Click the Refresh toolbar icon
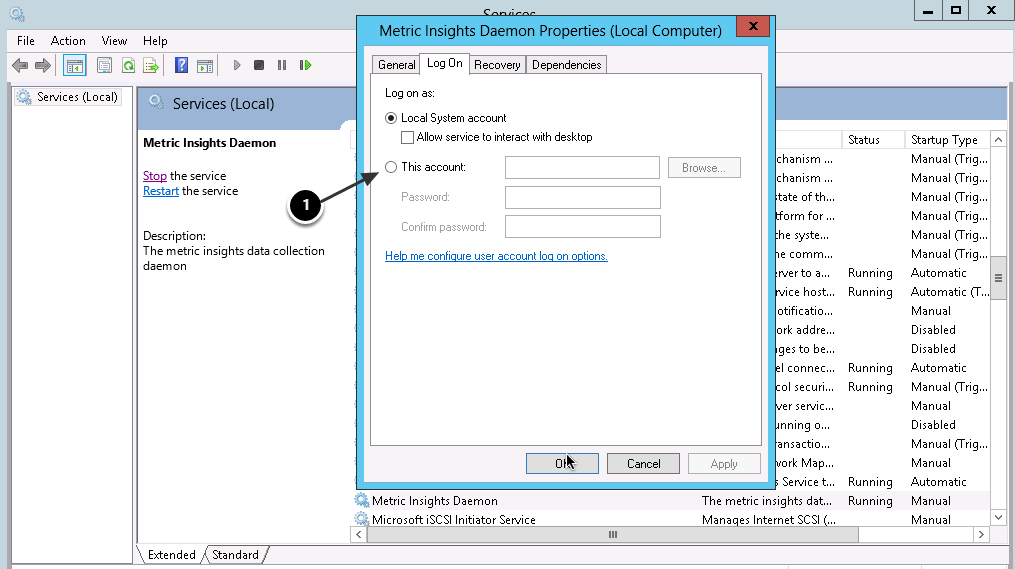 coord(128,65)
